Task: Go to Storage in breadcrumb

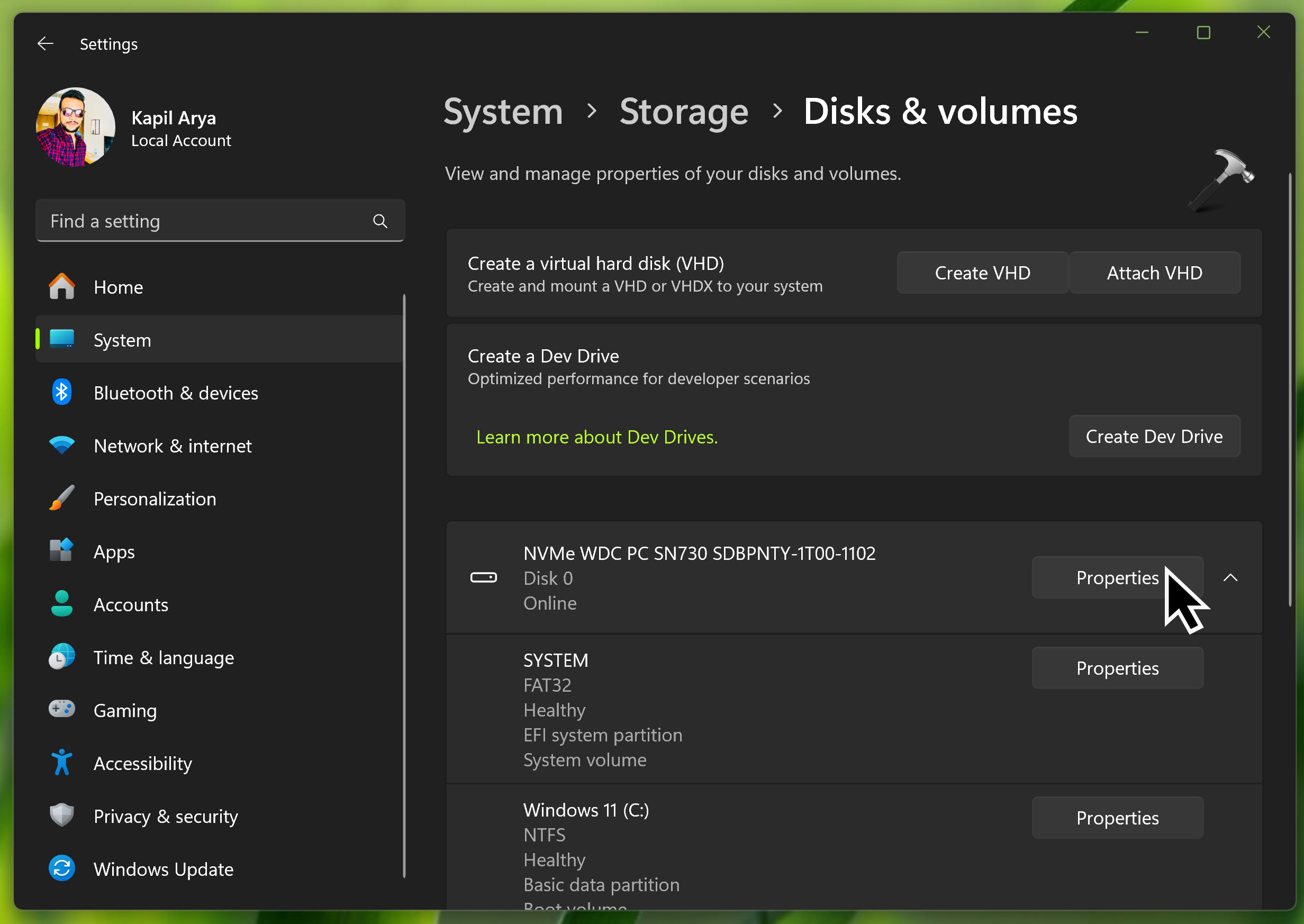Action: point(683,112)
